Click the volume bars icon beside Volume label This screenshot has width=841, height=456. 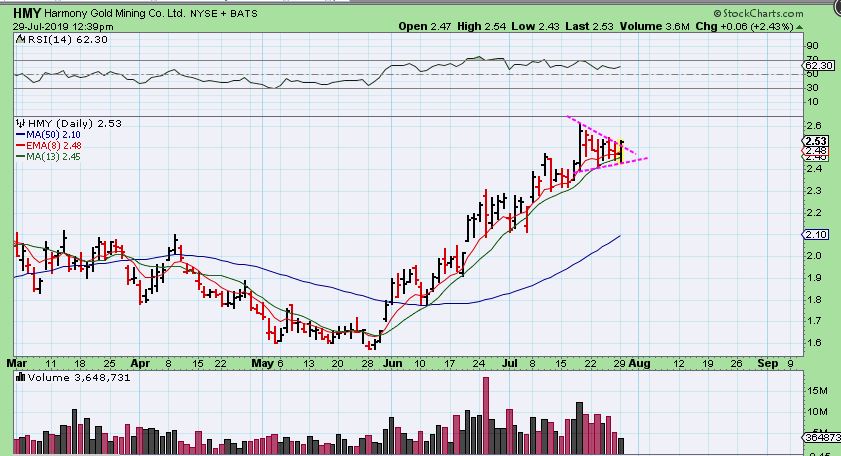tap(21, 377)
